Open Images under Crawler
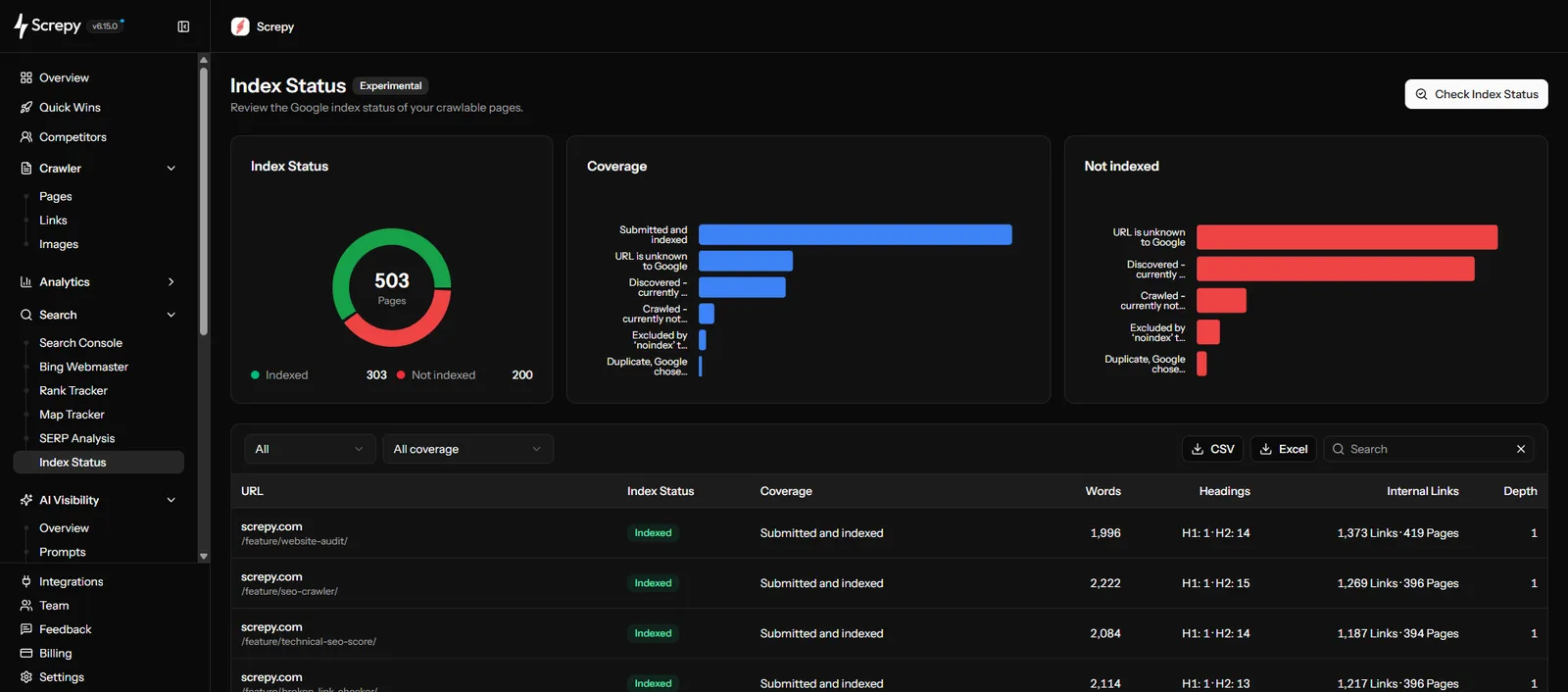This screenshot has width=1568, height=692. (59, 244)
